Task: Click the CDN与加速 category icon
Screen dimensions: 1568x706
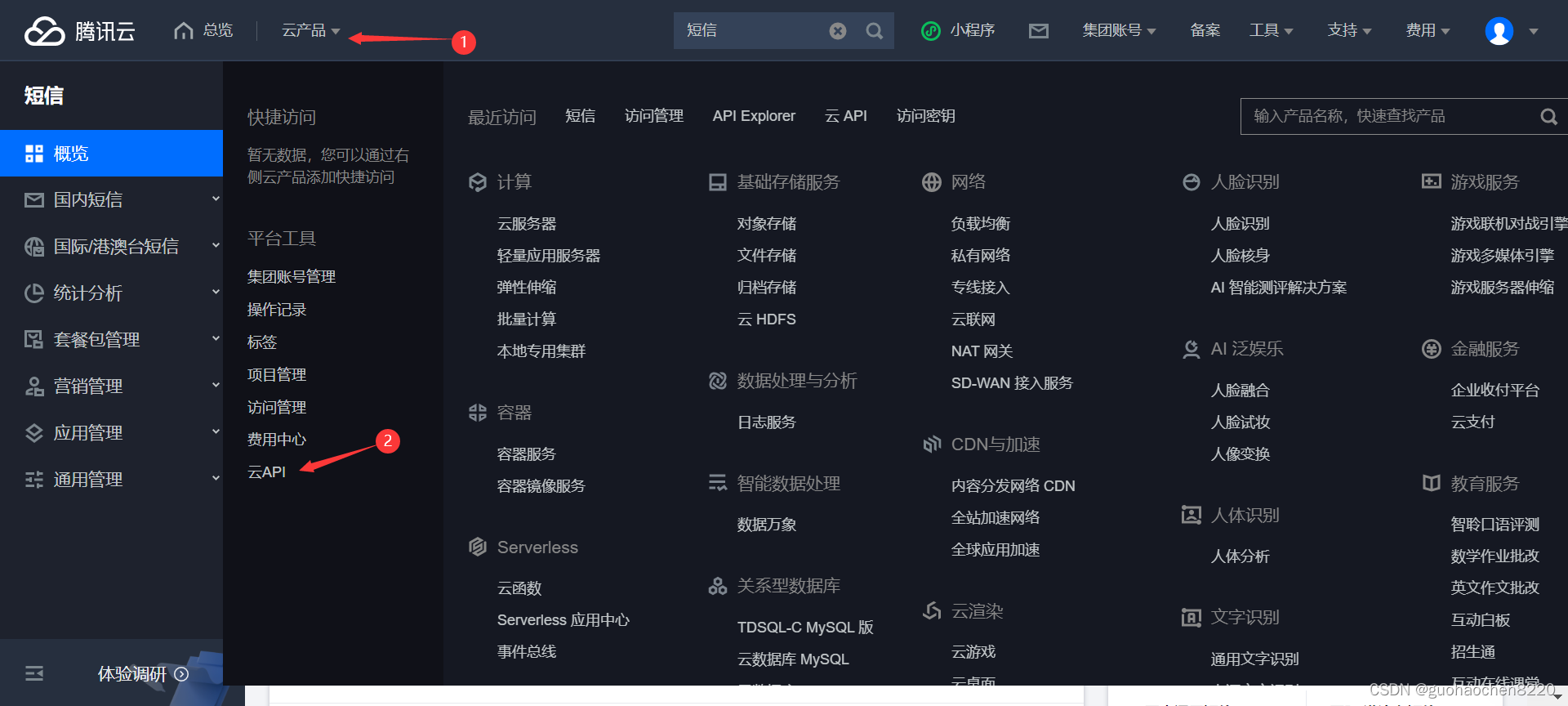Action: [932, 445]
